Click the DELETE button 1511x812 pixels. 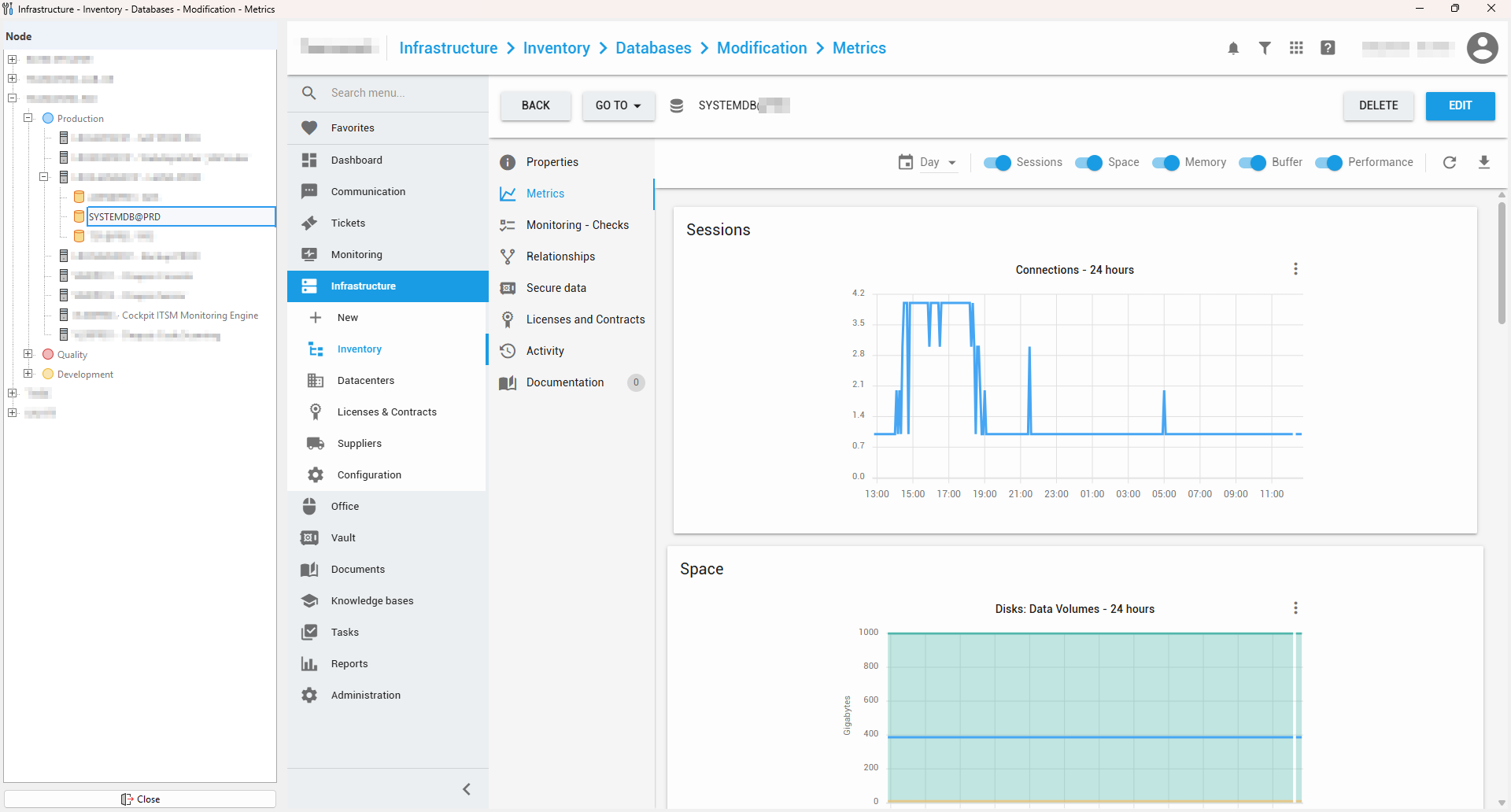point(1379,105)
